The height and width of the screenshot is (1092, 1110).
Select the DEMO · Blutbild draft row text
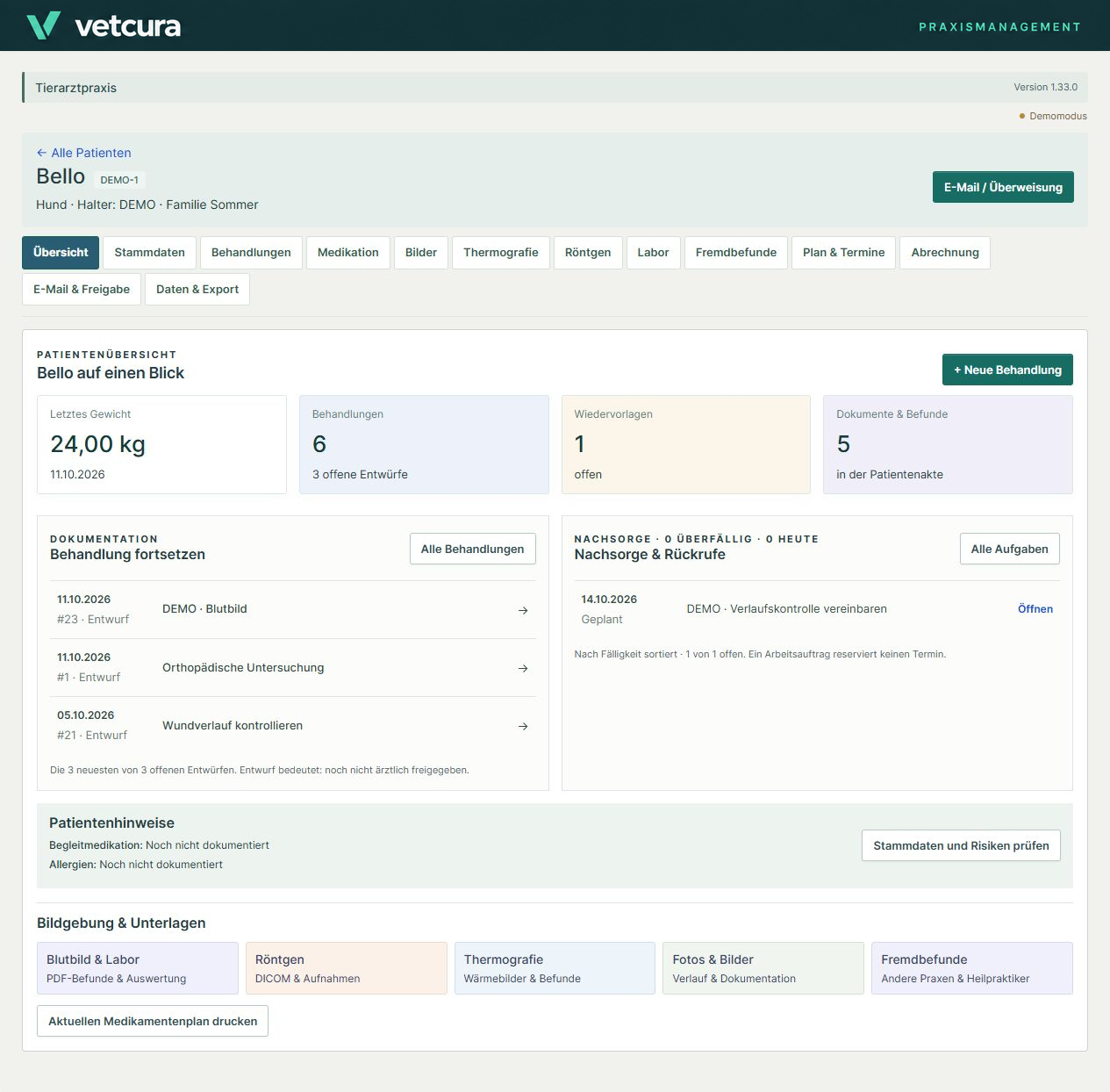tap(204, 609)
